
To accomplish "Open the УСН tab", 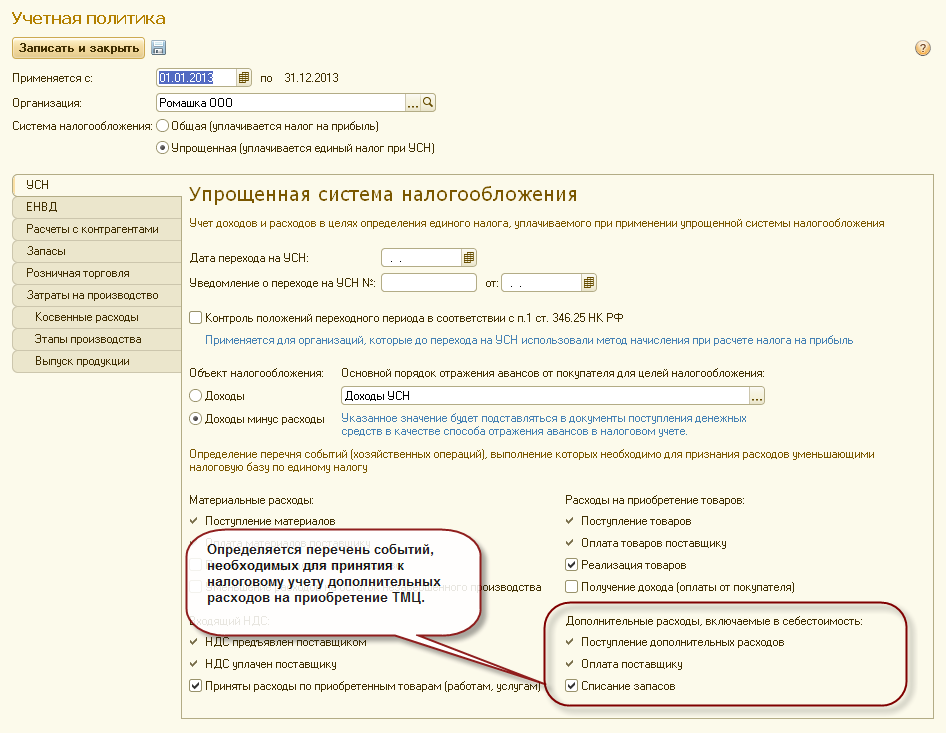I will [x=97, y=185].
